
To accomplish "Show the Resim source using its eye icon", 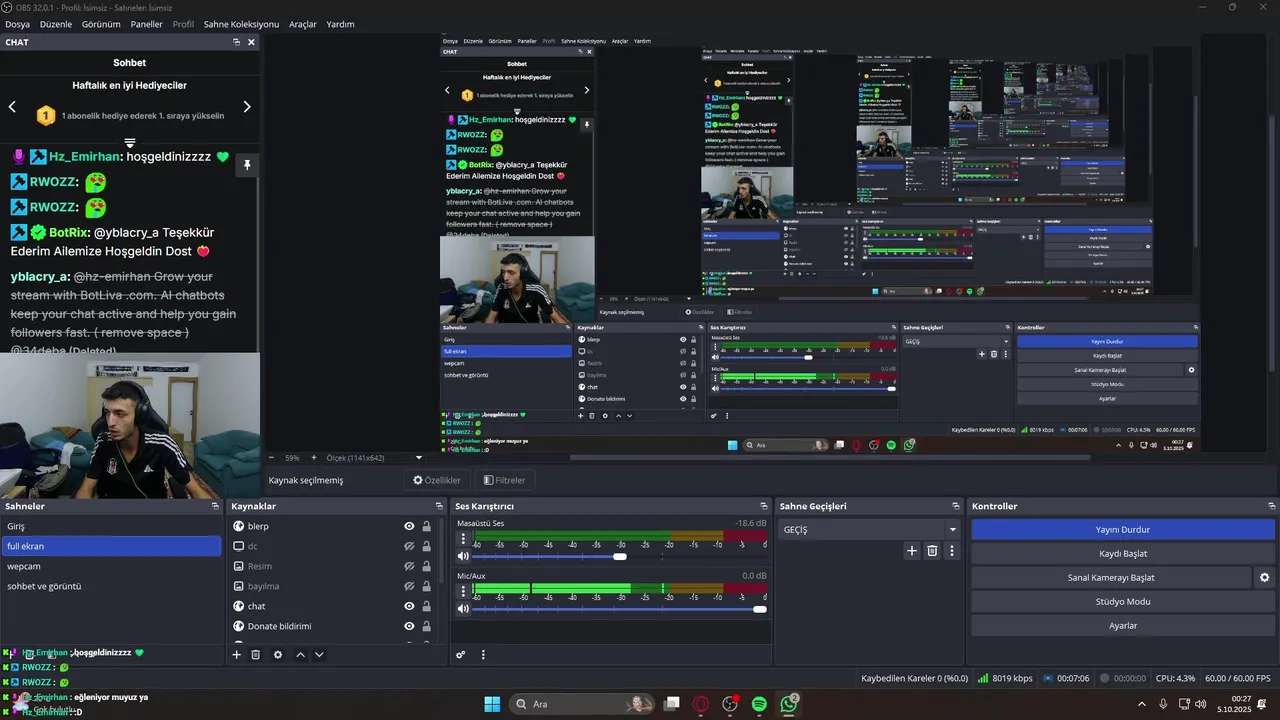I will (x=409, y=566).
